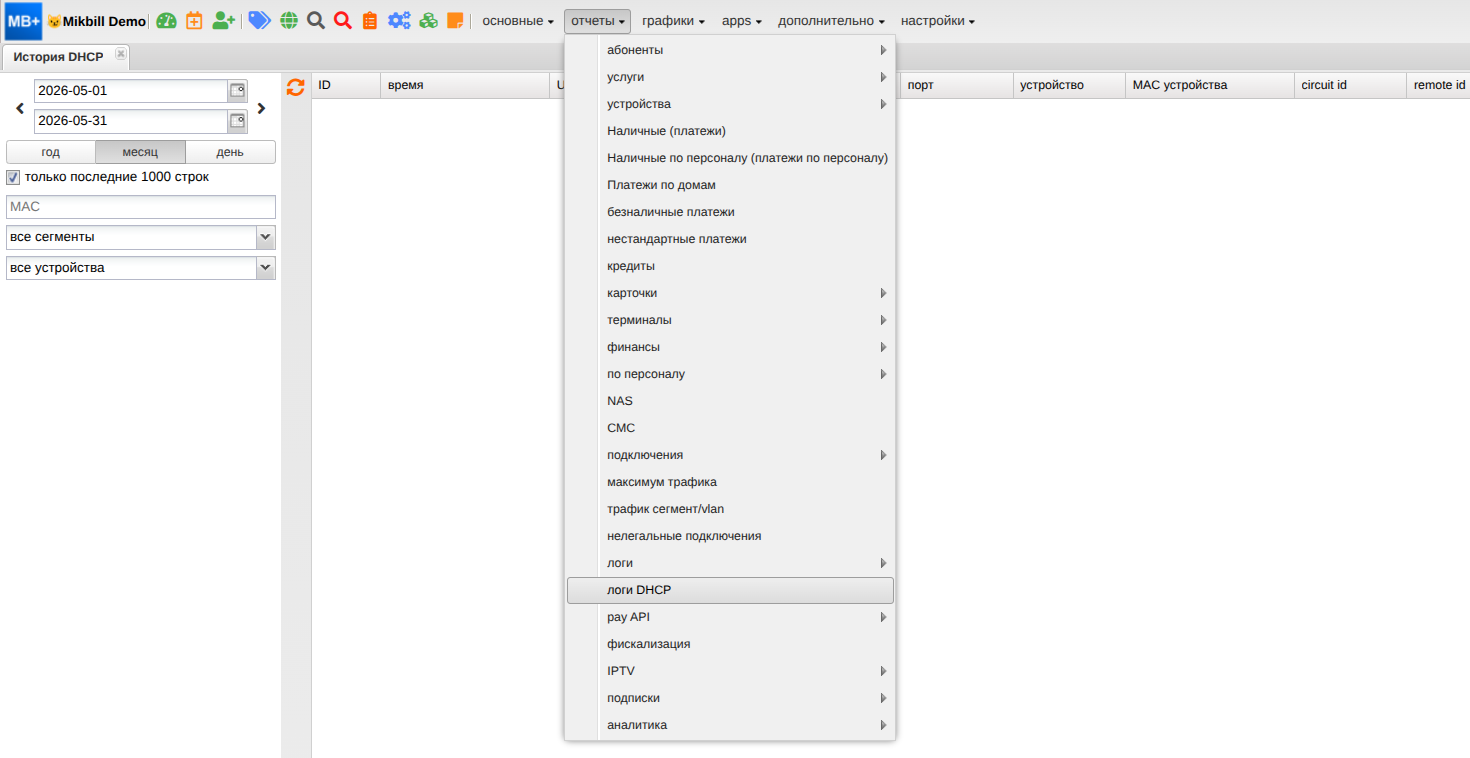Viewport: 1470px width, 758px height.
Task: Refresh the DHCP history table
Action: 295,87
